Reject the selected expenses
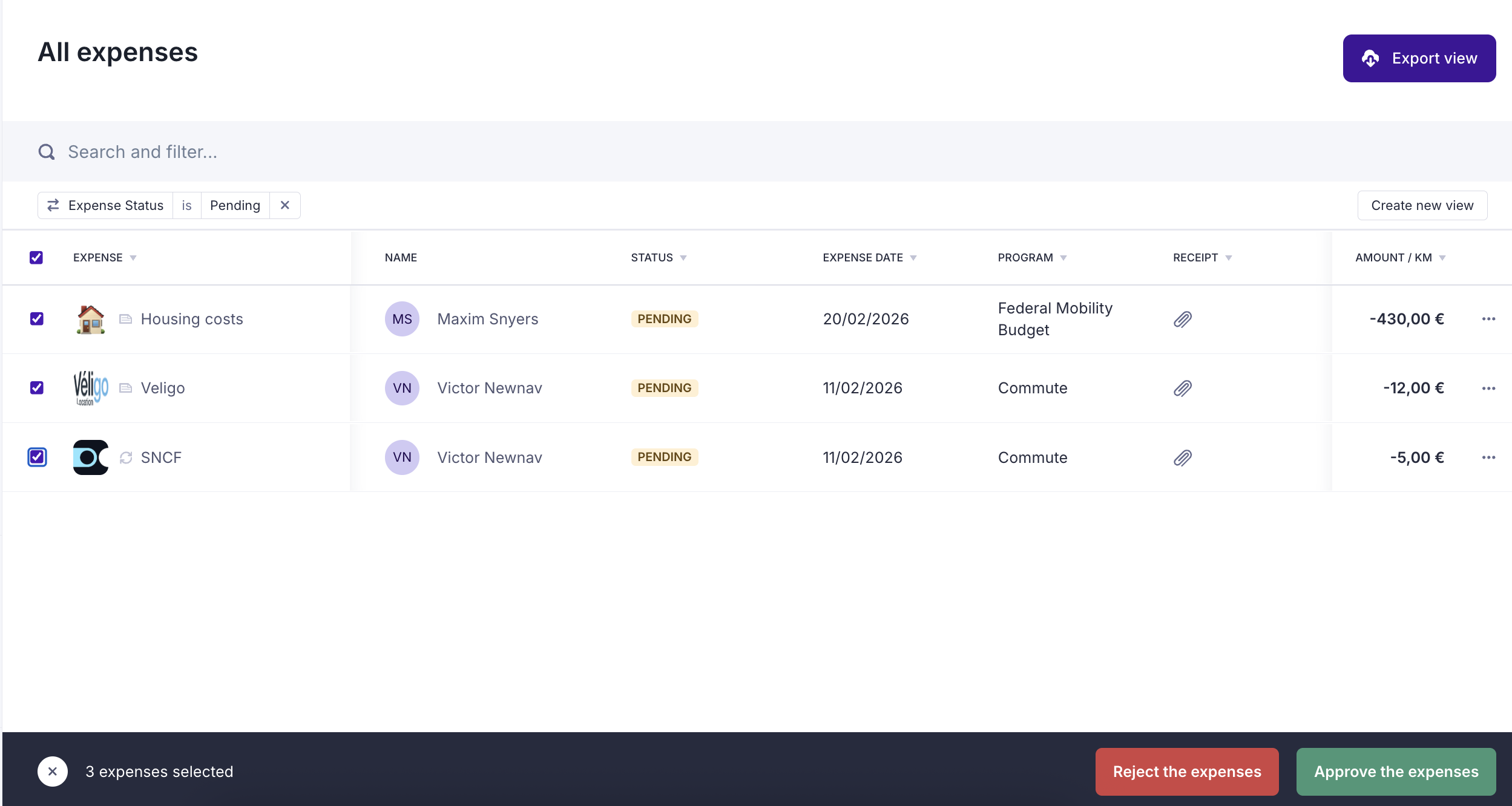Viewport: 1512px width, 806px height. (x=1186, y=772)
